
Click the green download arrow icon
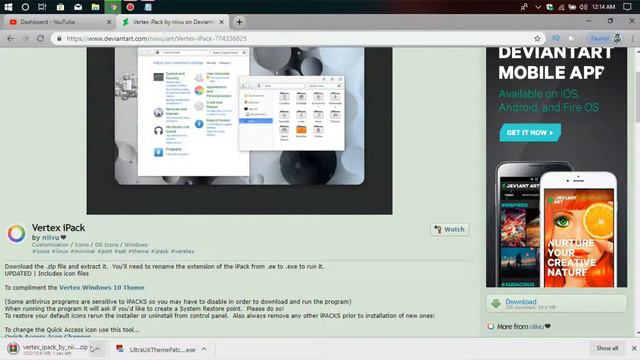tap(496, 304)
